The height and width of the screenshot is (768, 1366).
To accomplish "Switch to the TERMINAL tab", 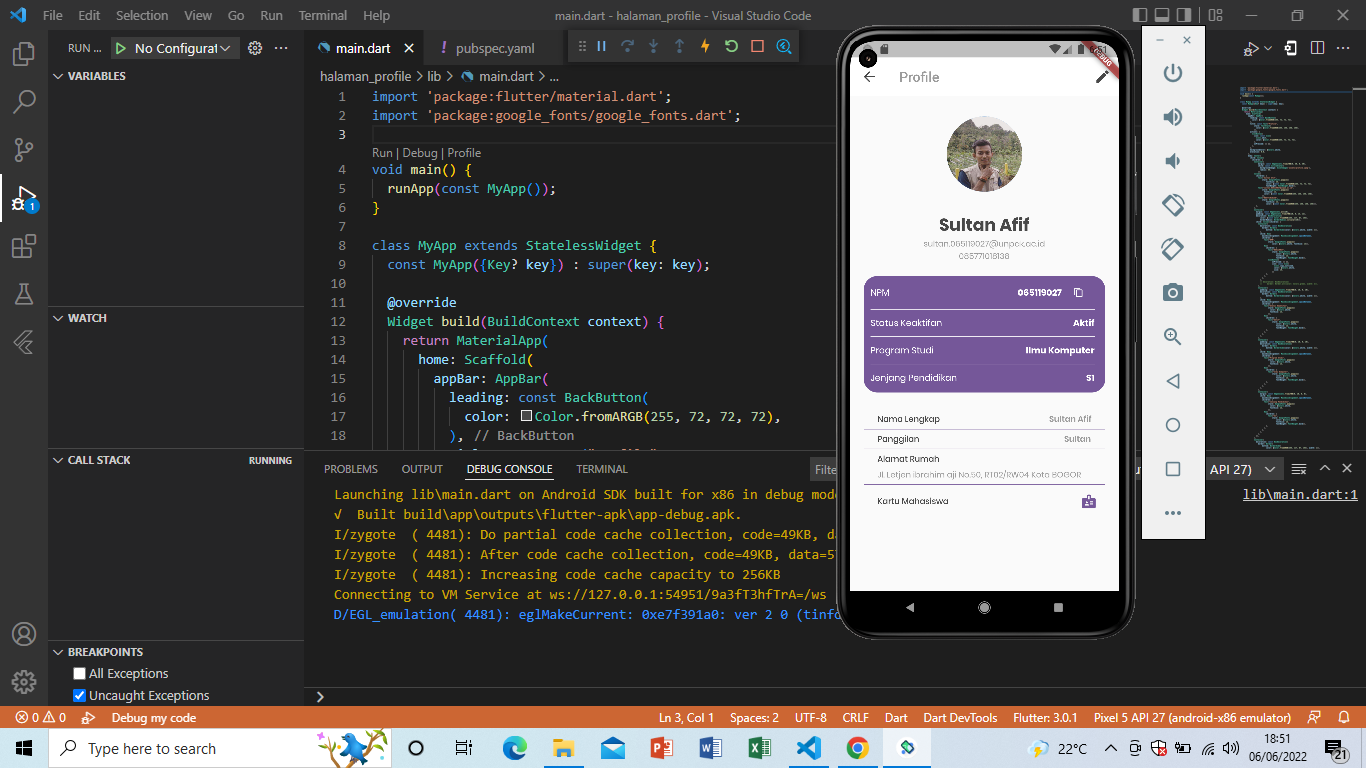I will (601, 468).
